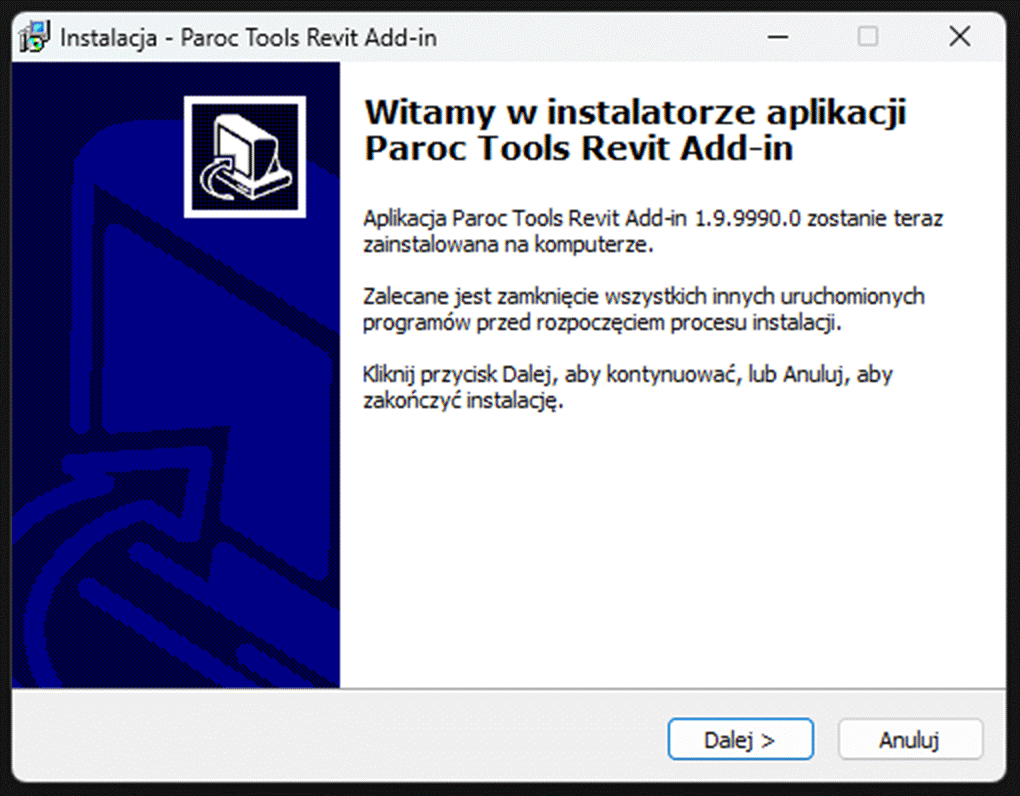
Task: Close the Paroc Tools installer window
Action: pos(959,37)
